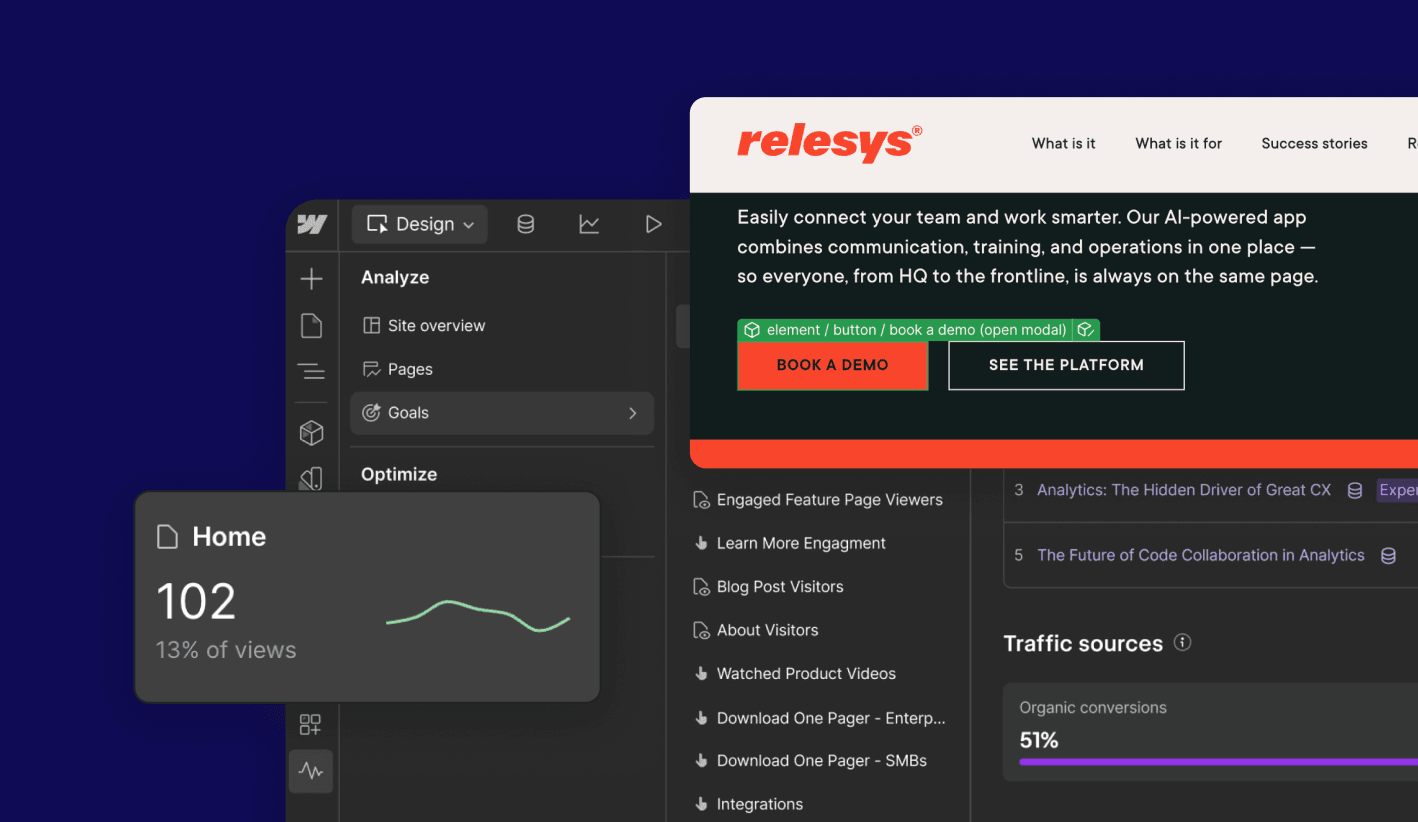Click the SEE THE PLATFORM button
This screenshot has width=1418, height=822.
[x=1066, y=365]
